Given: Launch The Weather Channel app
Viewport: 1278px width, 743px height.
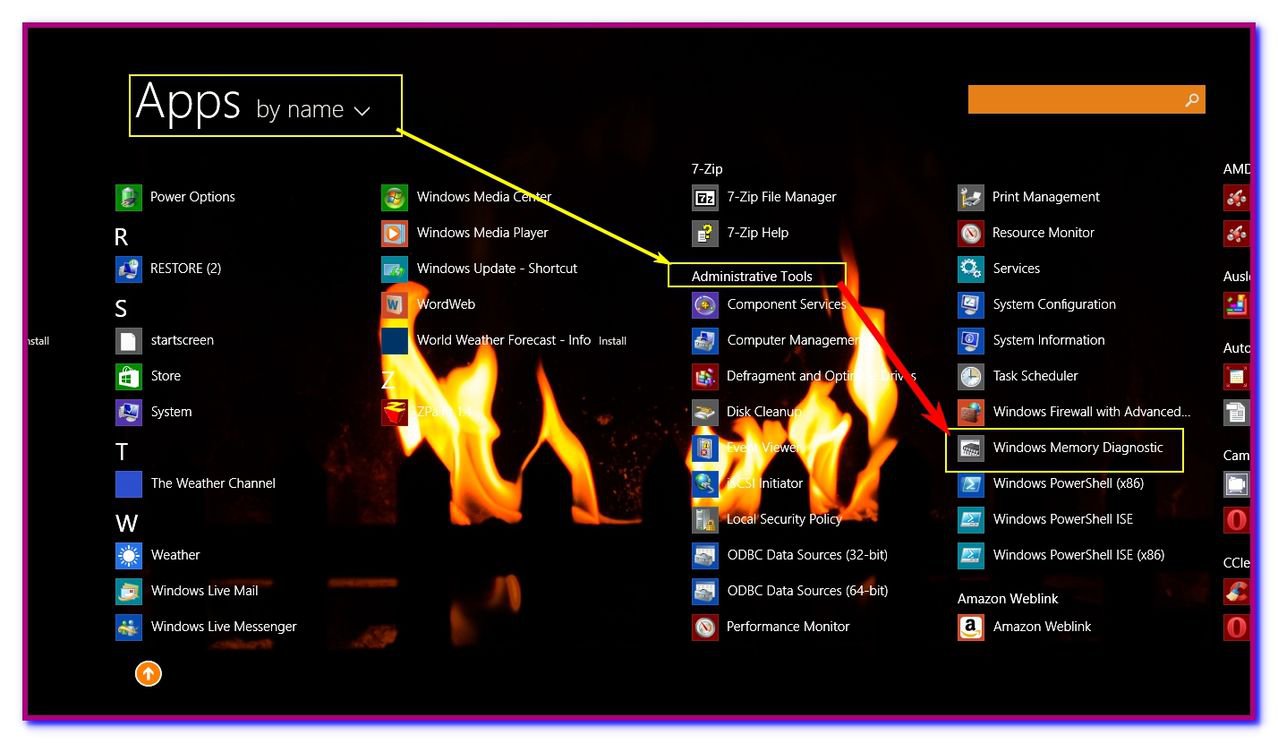Looking at the screenshot, I should click(x=196, y=484).
